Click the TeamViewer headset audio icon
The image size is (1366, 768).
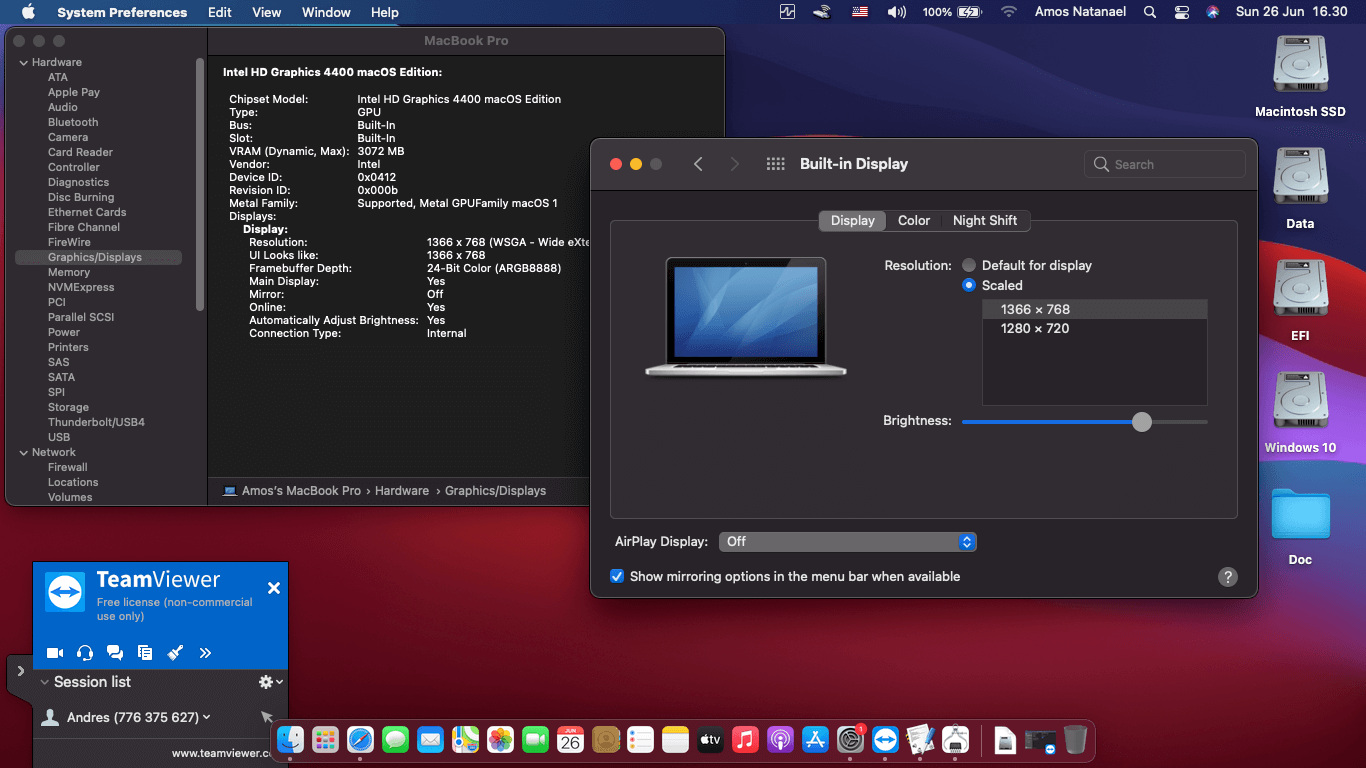point(85,653)
